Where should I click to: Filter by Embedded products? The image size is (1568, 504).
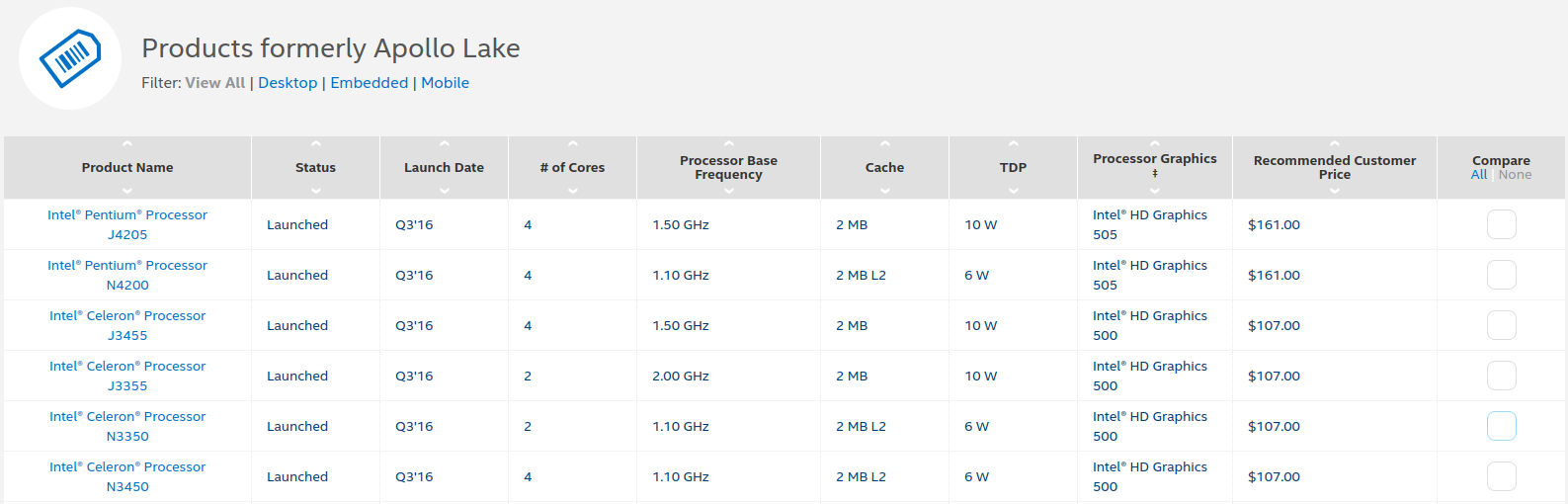pyautogui.click(x=370, y=83)
